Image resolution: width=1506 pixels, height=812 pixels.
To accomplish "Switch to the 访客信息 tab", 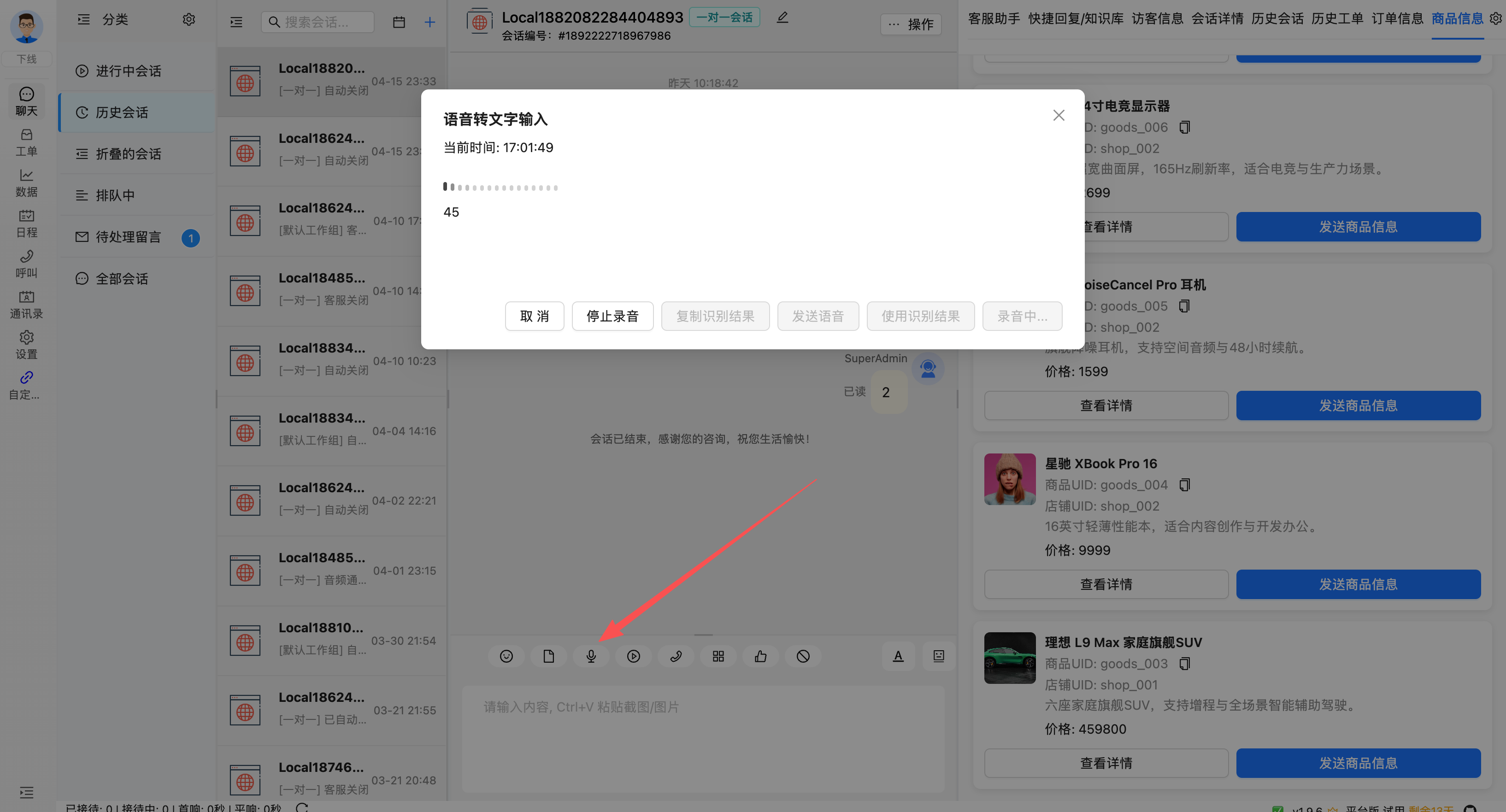I will pos(1158,19).
